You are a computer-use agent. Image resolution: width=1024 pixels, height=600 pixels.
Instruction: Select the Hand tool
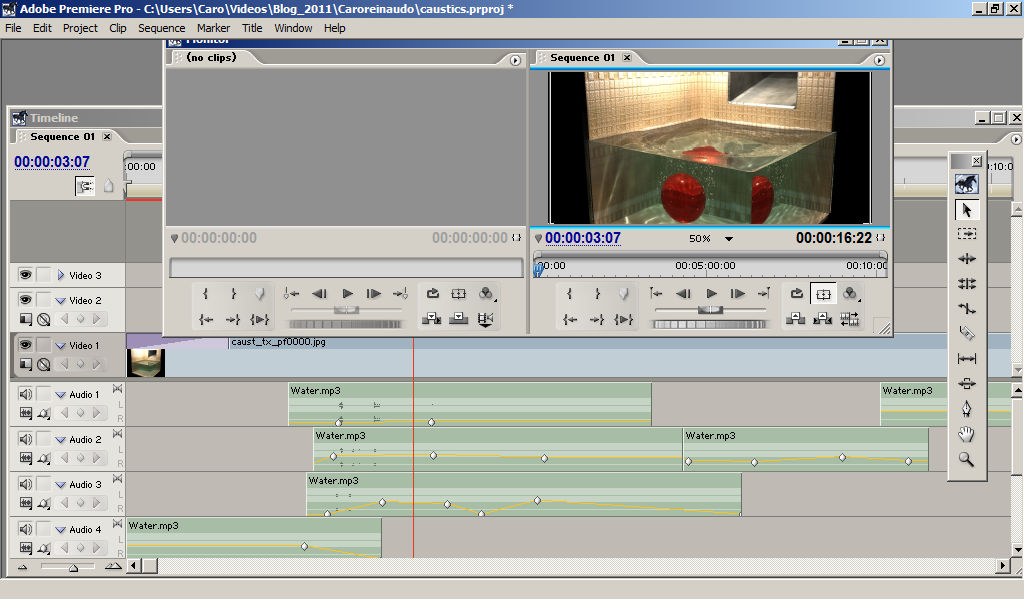pyautogui.click(x=967, y=434)
